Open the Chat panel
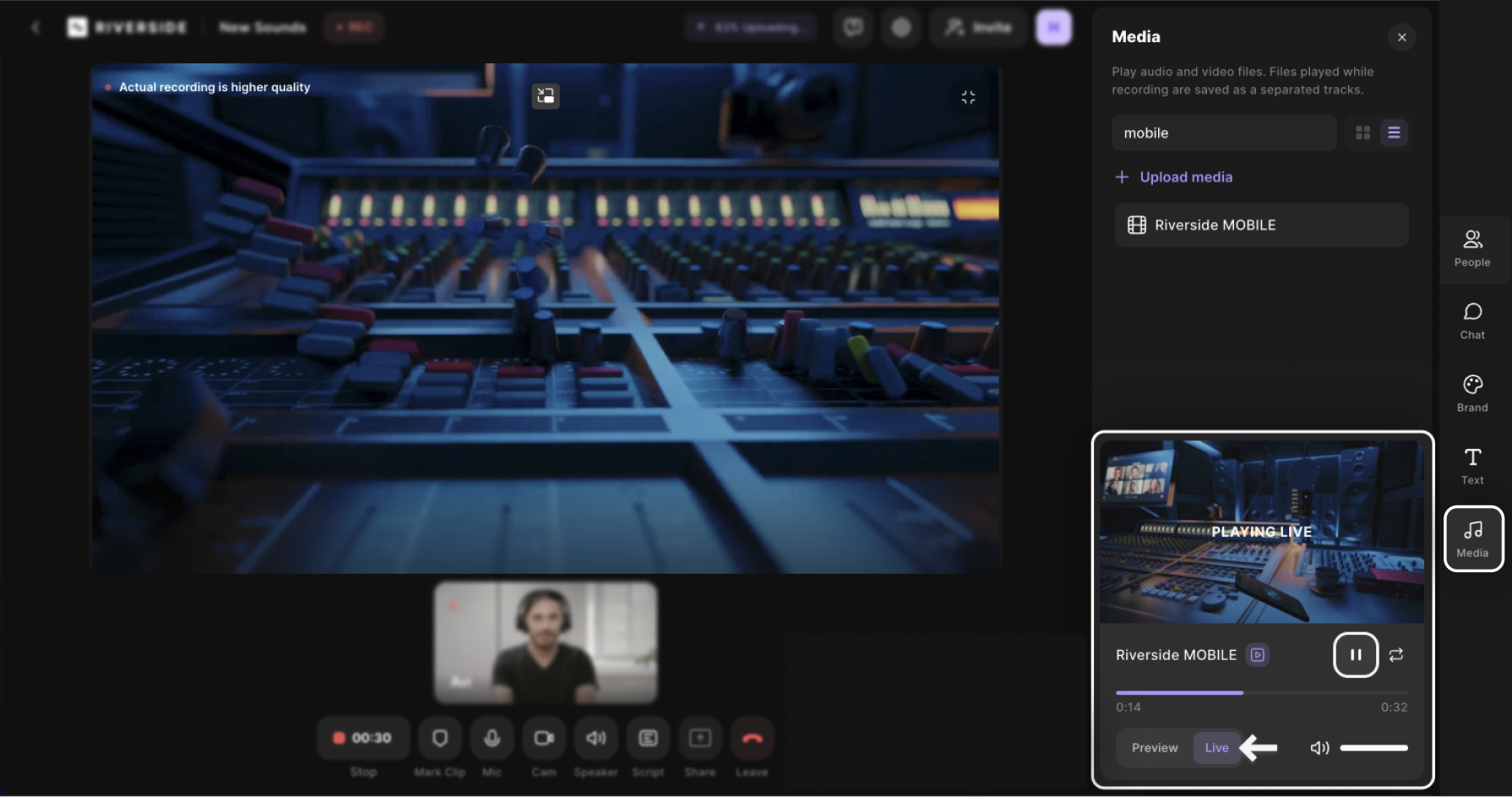The width and height of the screenshot is (1512, 797). click(1472, 321)
